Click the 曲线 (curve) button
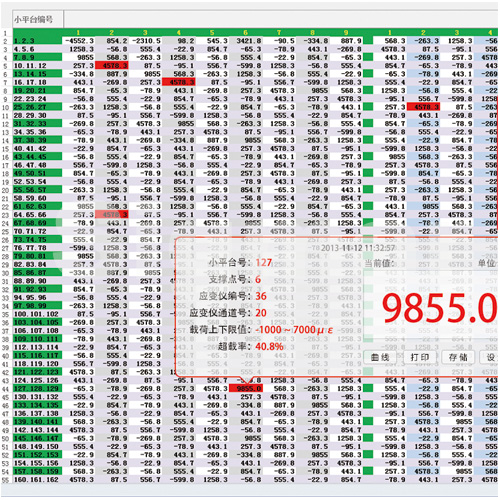 (380, 357)
